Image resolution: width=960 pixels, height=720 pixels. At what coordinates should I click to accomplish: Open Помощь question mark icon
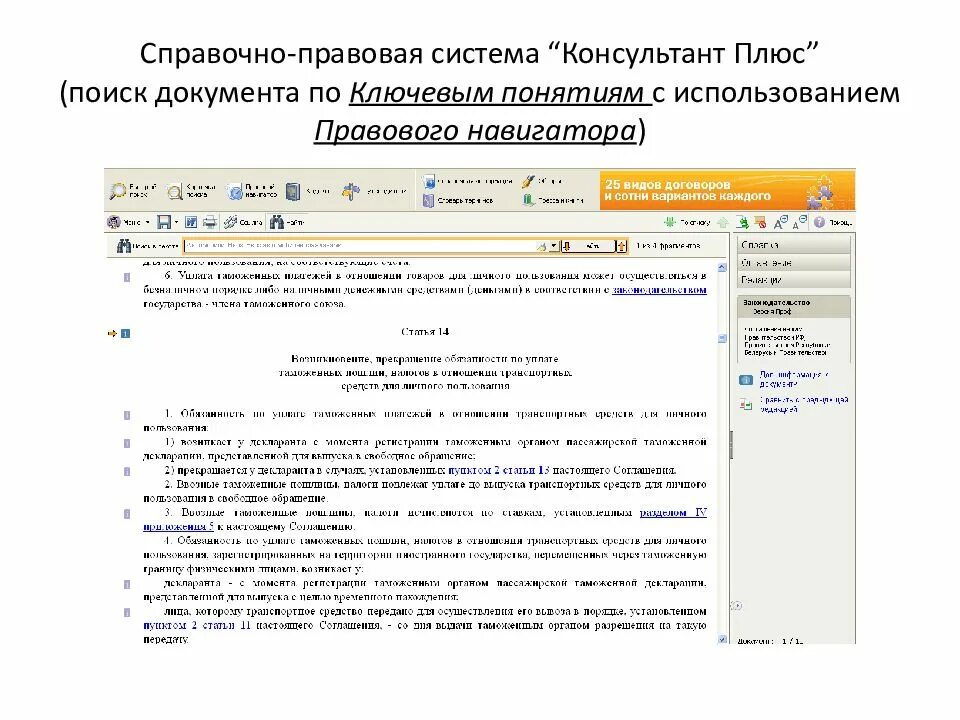(820, 222)
